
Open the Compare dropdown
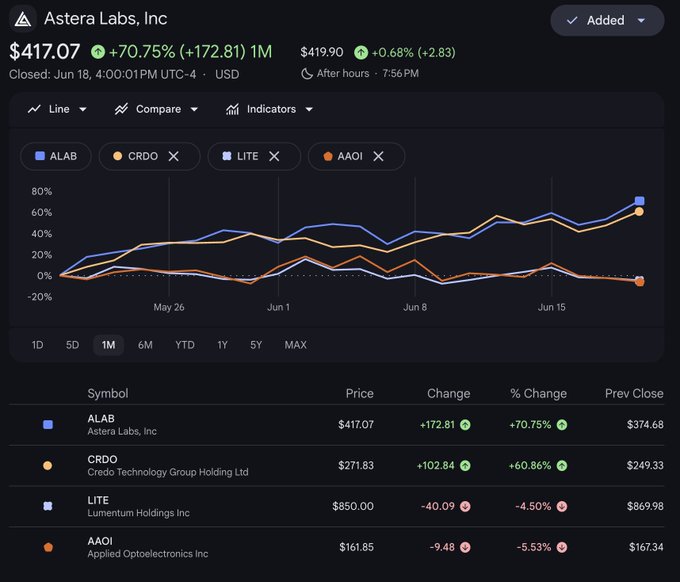click(157, 109)
